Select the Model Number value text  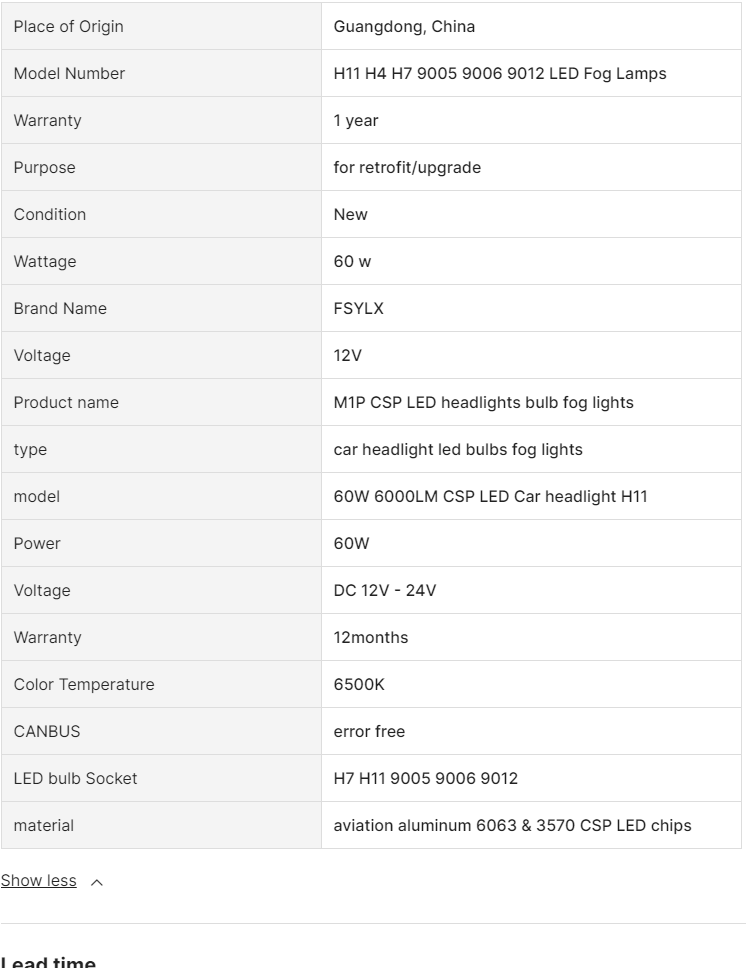[499, 74]
